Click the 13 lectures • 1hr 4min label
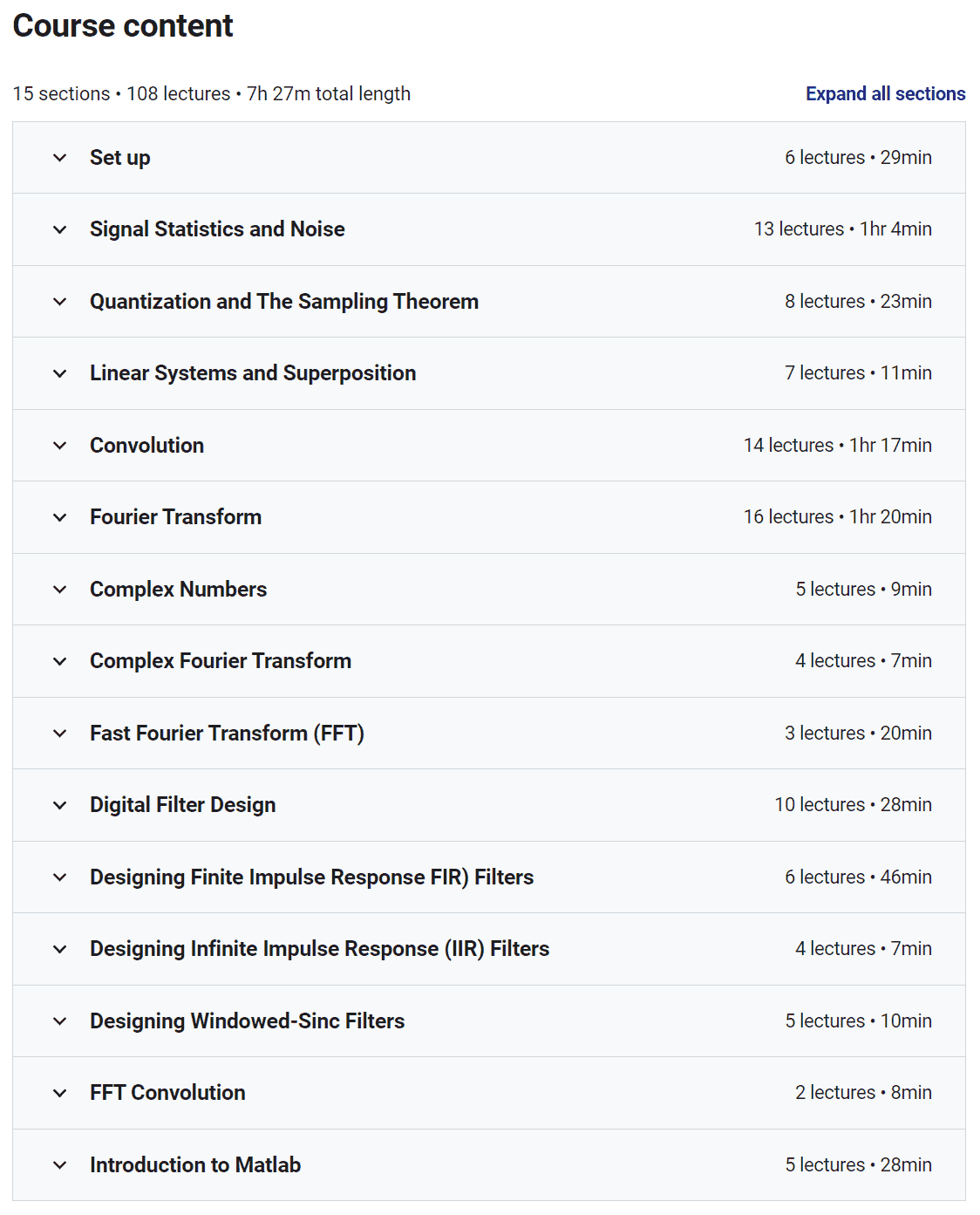Viewport: 980px width, 1215px height. (842, 229)
